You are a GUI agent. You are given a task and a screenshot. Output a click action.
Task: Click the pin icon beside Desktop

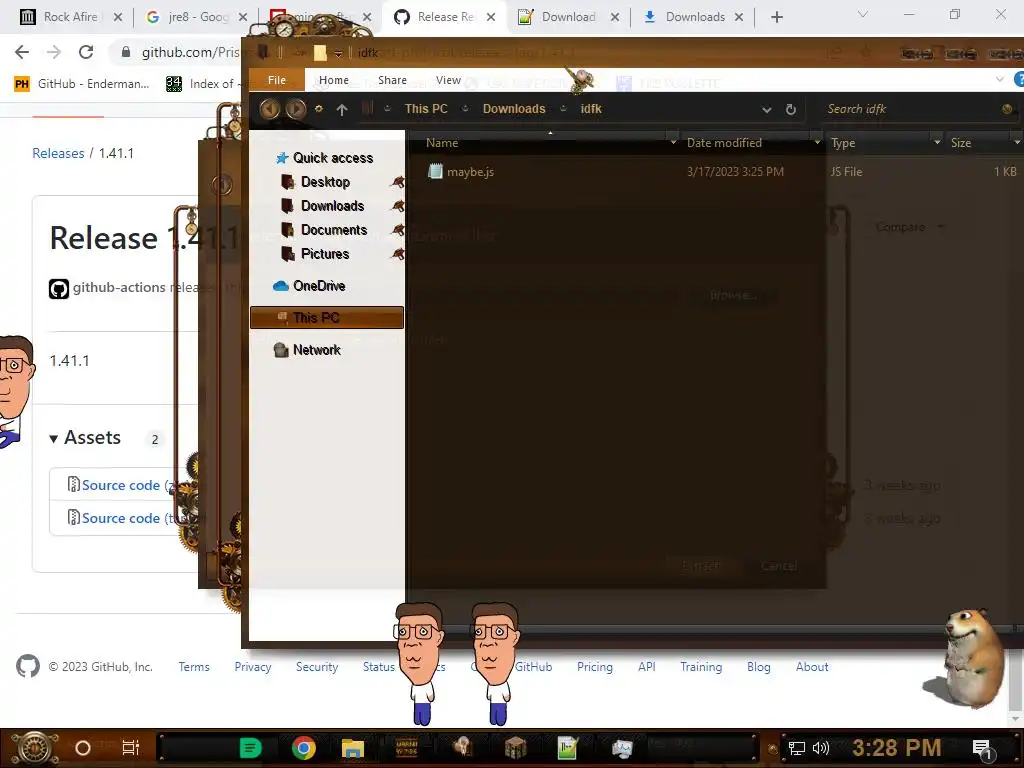(396, 182)
